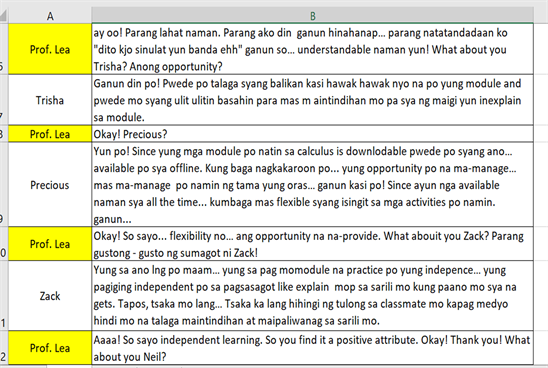Select the cell beginning 'Ganun din po! Pwede'
The width and height of the screenshot is (548, 368).
coord(312,100)
